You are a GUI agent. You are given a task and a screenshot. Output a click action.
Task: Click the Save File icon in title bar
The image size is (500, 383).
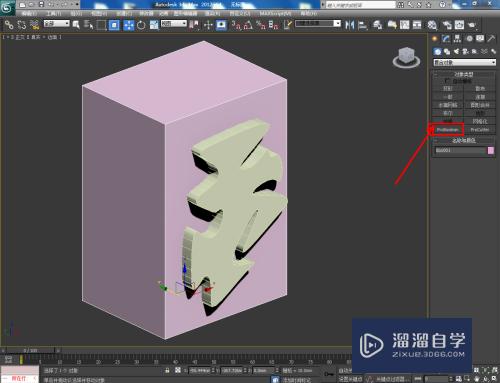coord(42,5)
